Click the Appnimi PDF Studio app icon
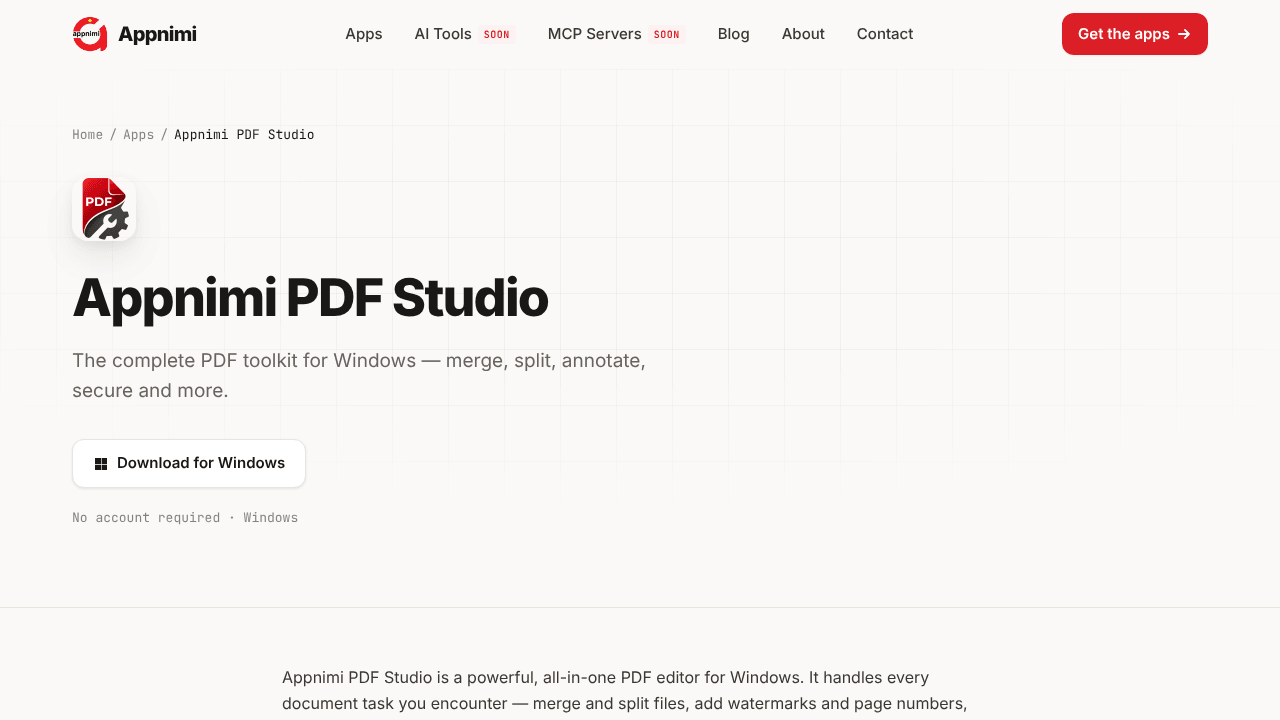 pos(104,209)
